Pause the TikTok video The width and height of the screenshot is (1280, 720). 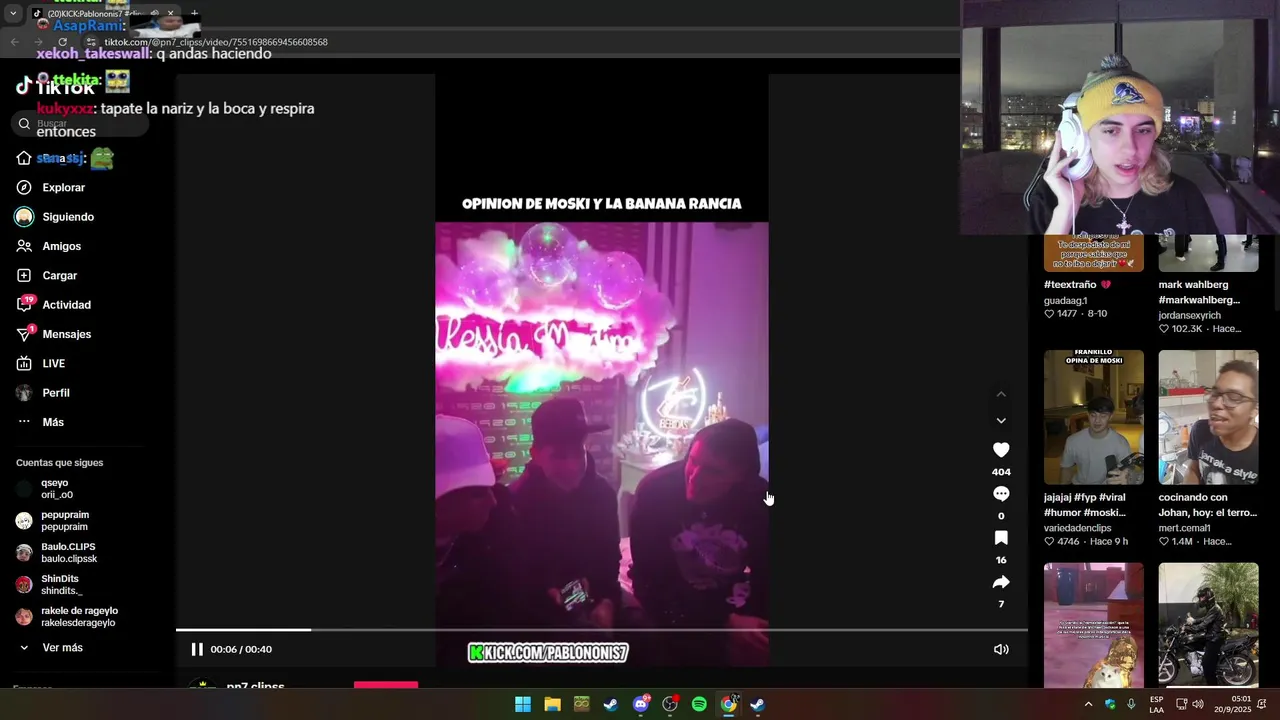(x=197, y=649)
